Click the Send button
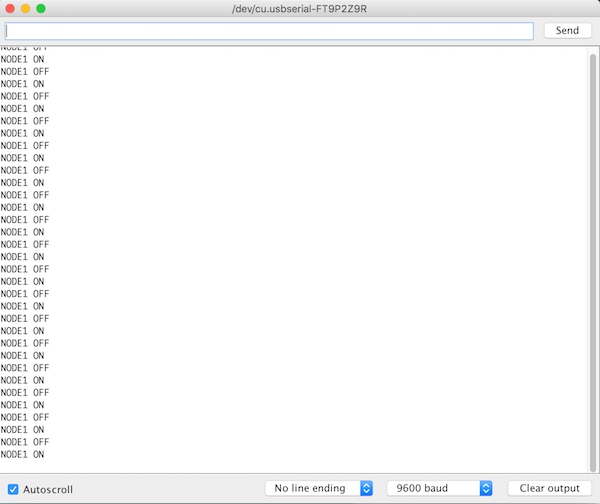The height and width of the screenshot is (504, 600). pyautogui.click(x=567, y=31)
